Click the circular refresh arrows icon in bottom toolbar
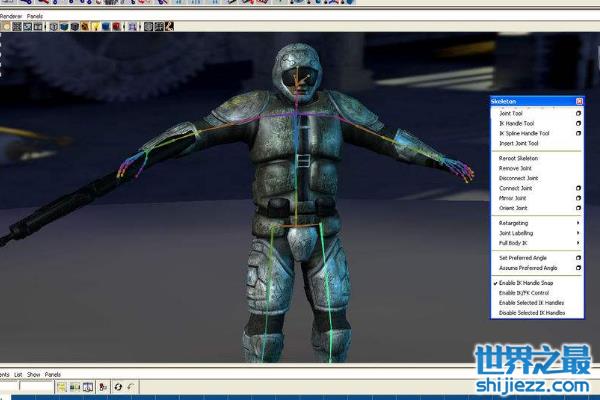This screenshot has height=400, width=600. click(117, 387)
